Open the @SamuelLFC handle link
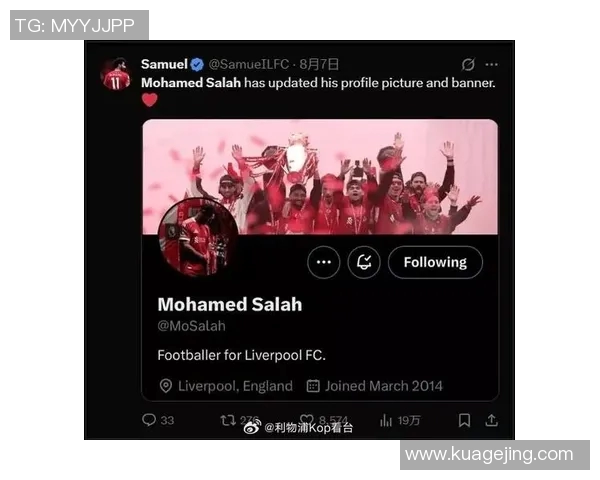Viewport: 600px width, 480px height. click(x=249, y=64)
